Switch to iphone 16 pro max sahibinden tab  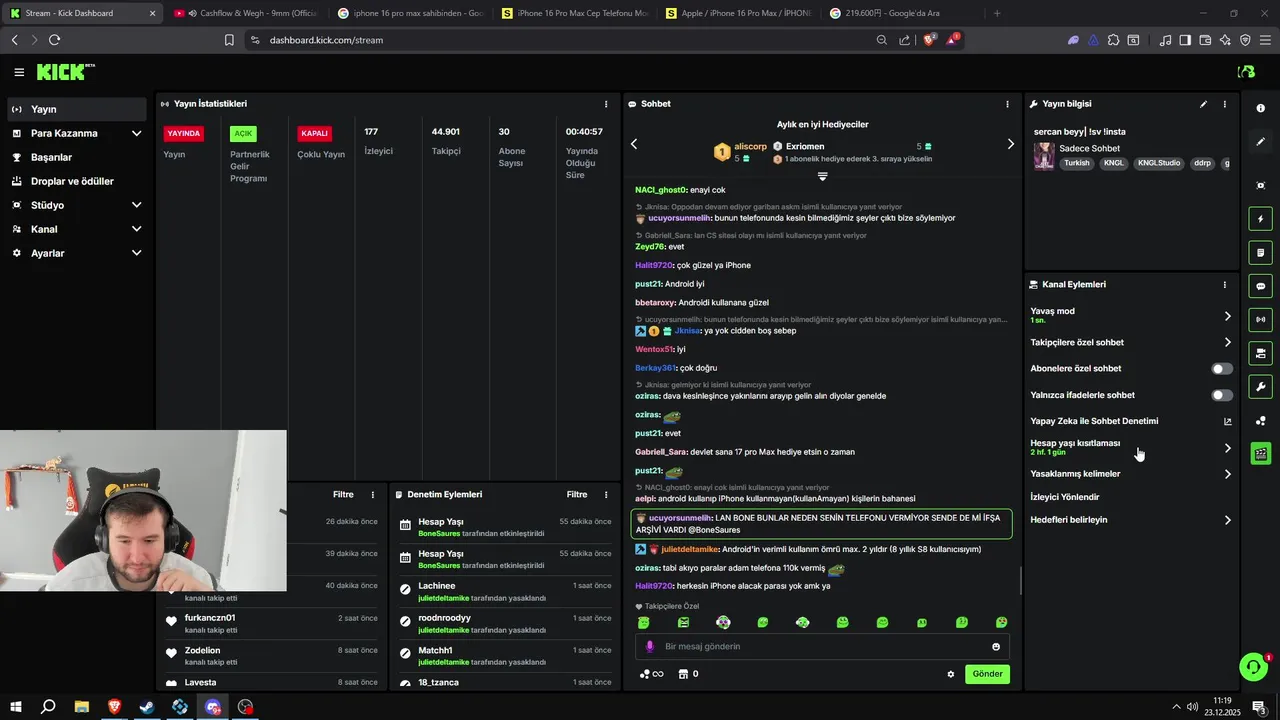(x=409, y=13)
